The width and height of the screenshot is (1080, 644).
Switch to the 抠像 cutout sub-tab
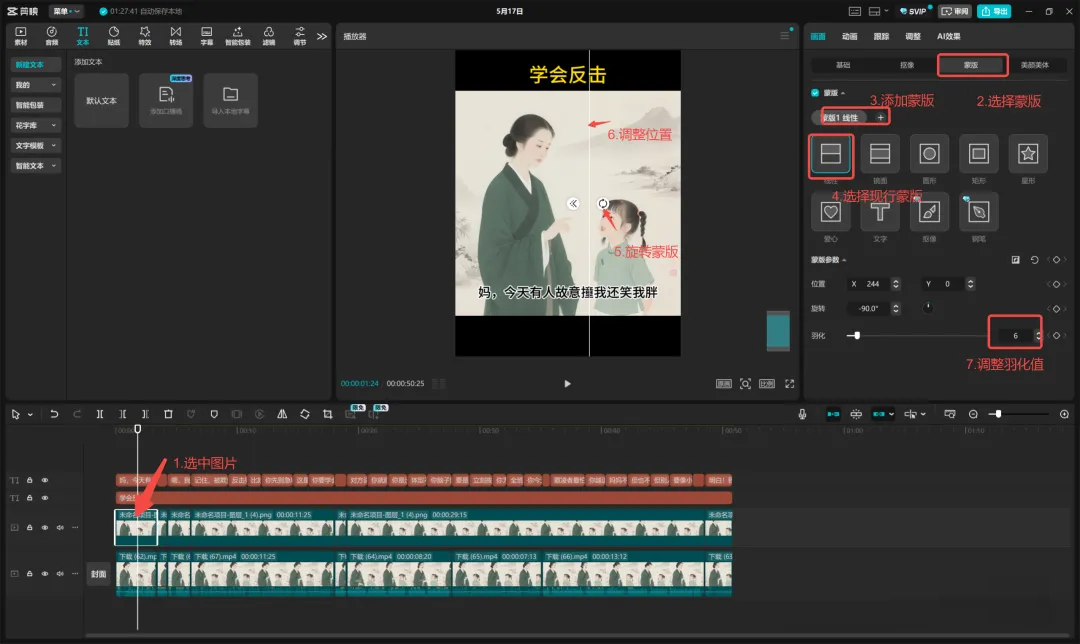907,65
